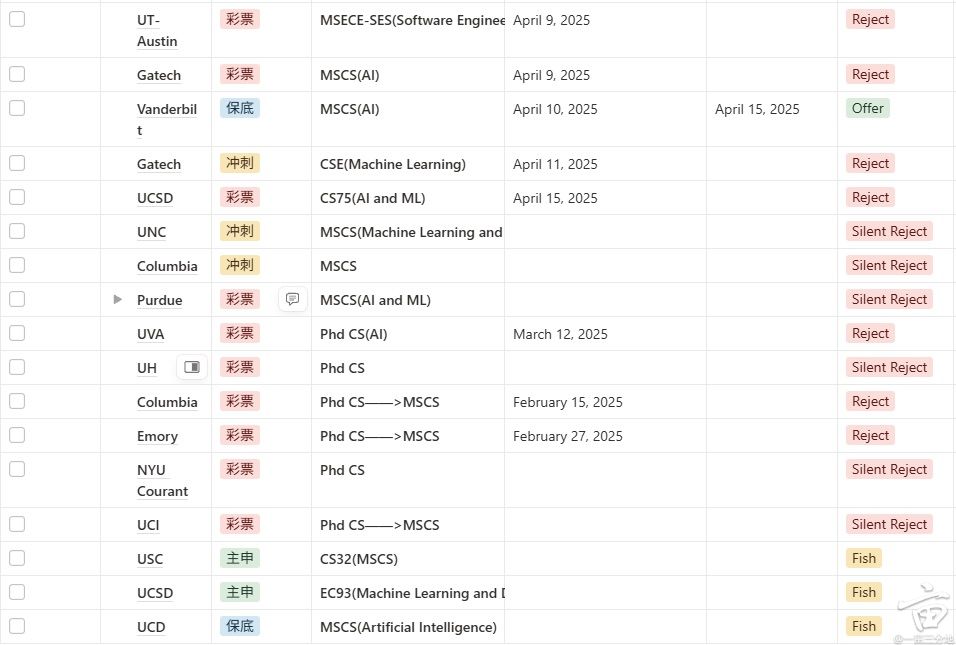The image size is (956, 645).
Task: Tick the checkbox for Gatech MSCS(AI) row
Action: coord(17,74)
